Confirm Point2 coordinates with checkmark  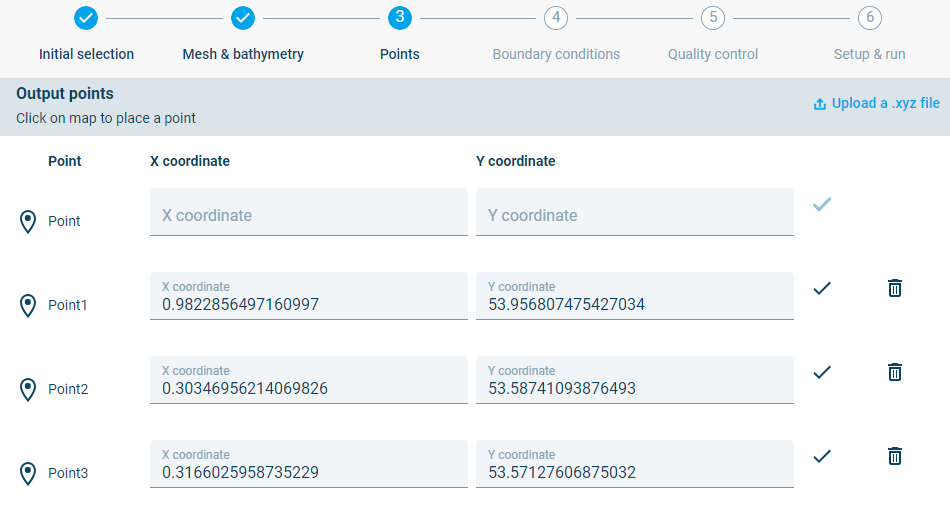pos(822,372)
